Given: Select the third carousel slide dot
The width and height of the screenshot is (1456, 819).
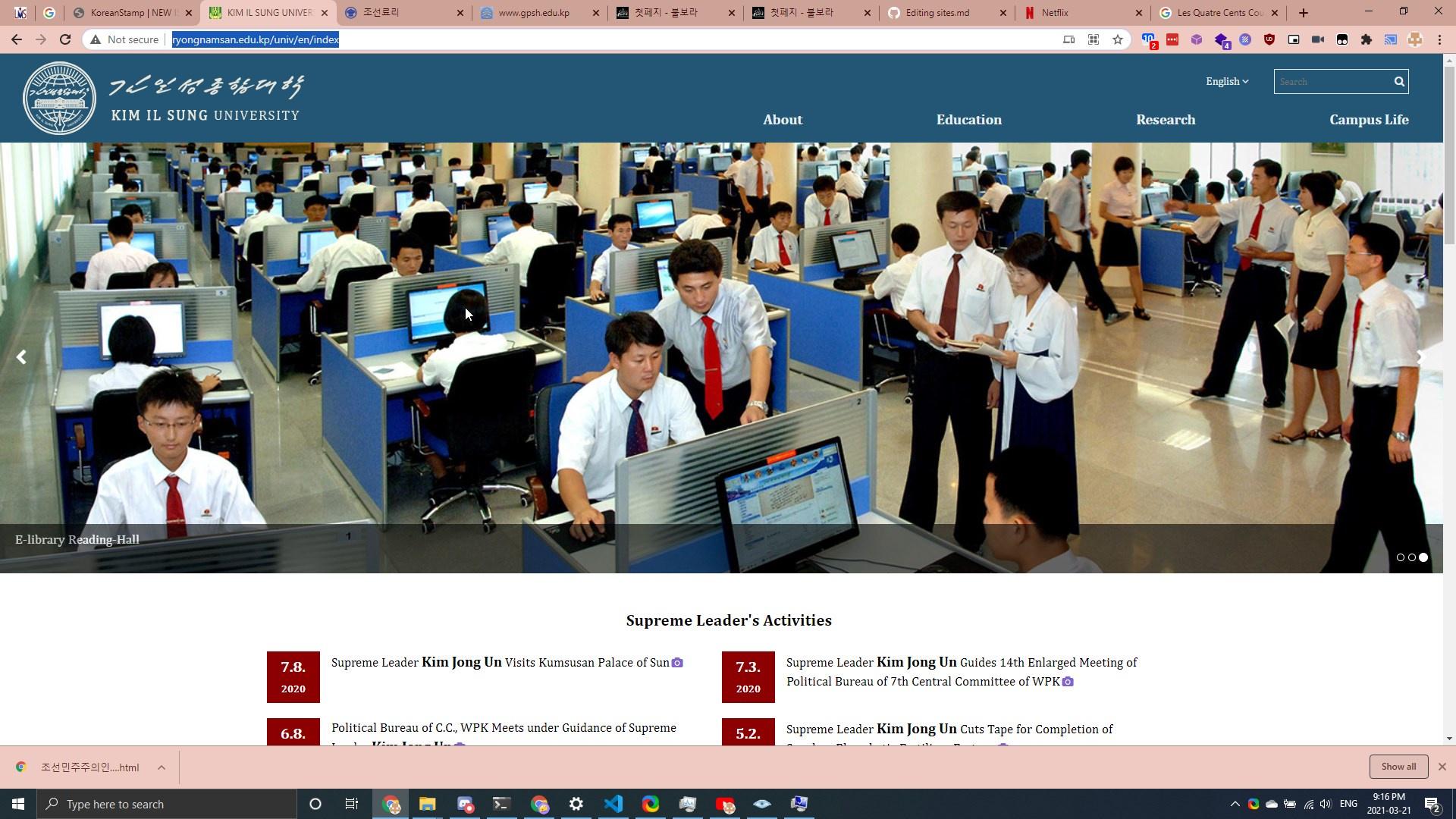Looking at the screenshot, I should click(1423, 557).
